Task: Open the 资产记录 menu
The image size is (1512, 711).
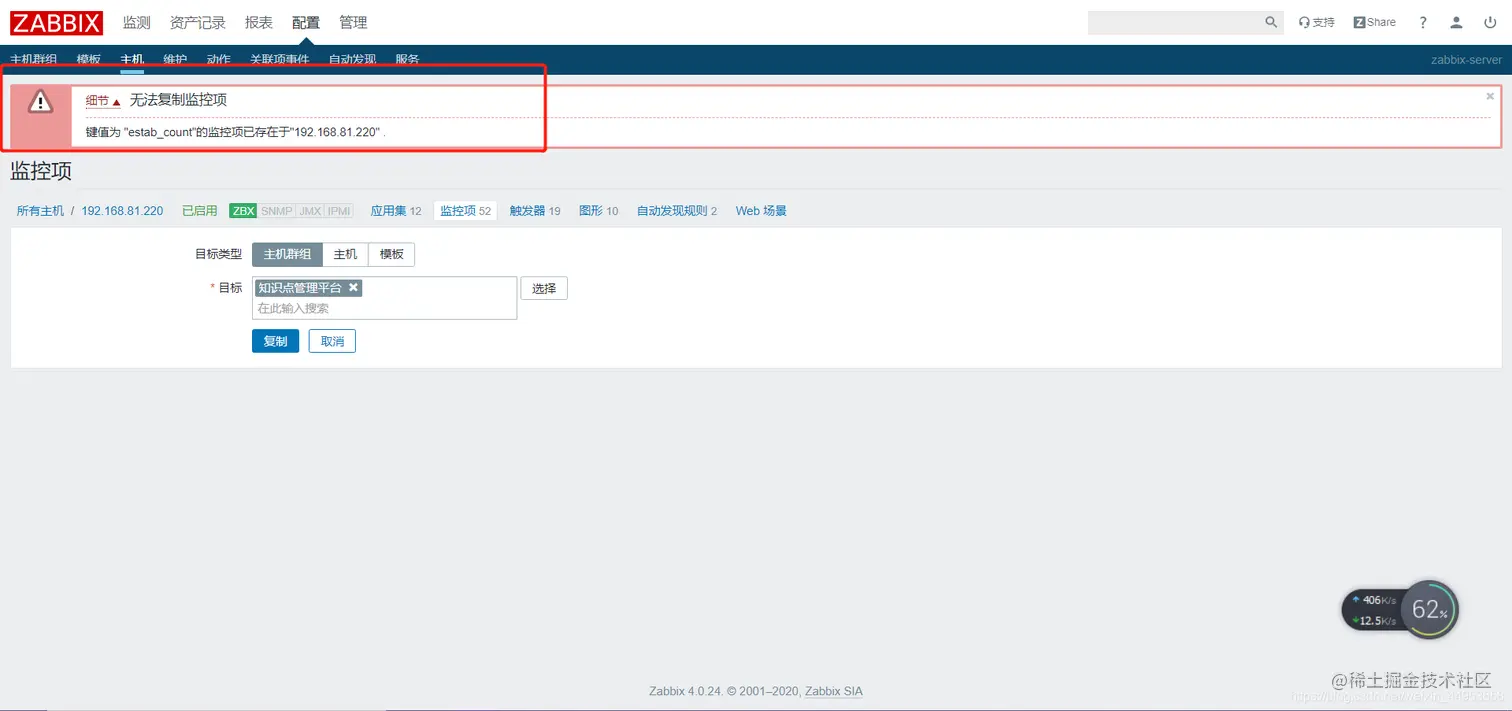Action: point(198,22)
